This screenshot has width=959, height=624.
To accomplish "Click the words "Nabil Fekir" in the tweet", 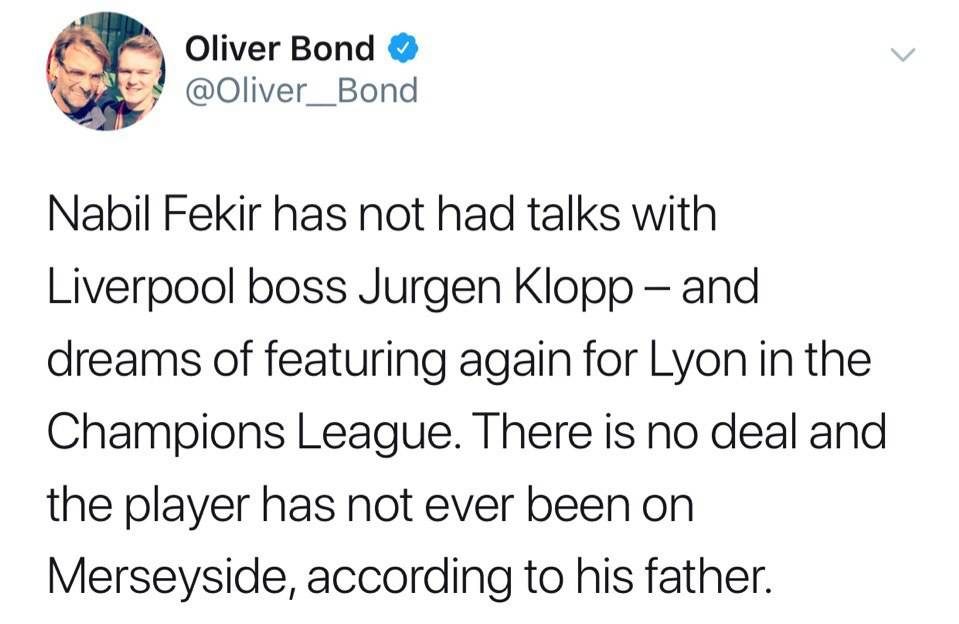I will point(145,215).
